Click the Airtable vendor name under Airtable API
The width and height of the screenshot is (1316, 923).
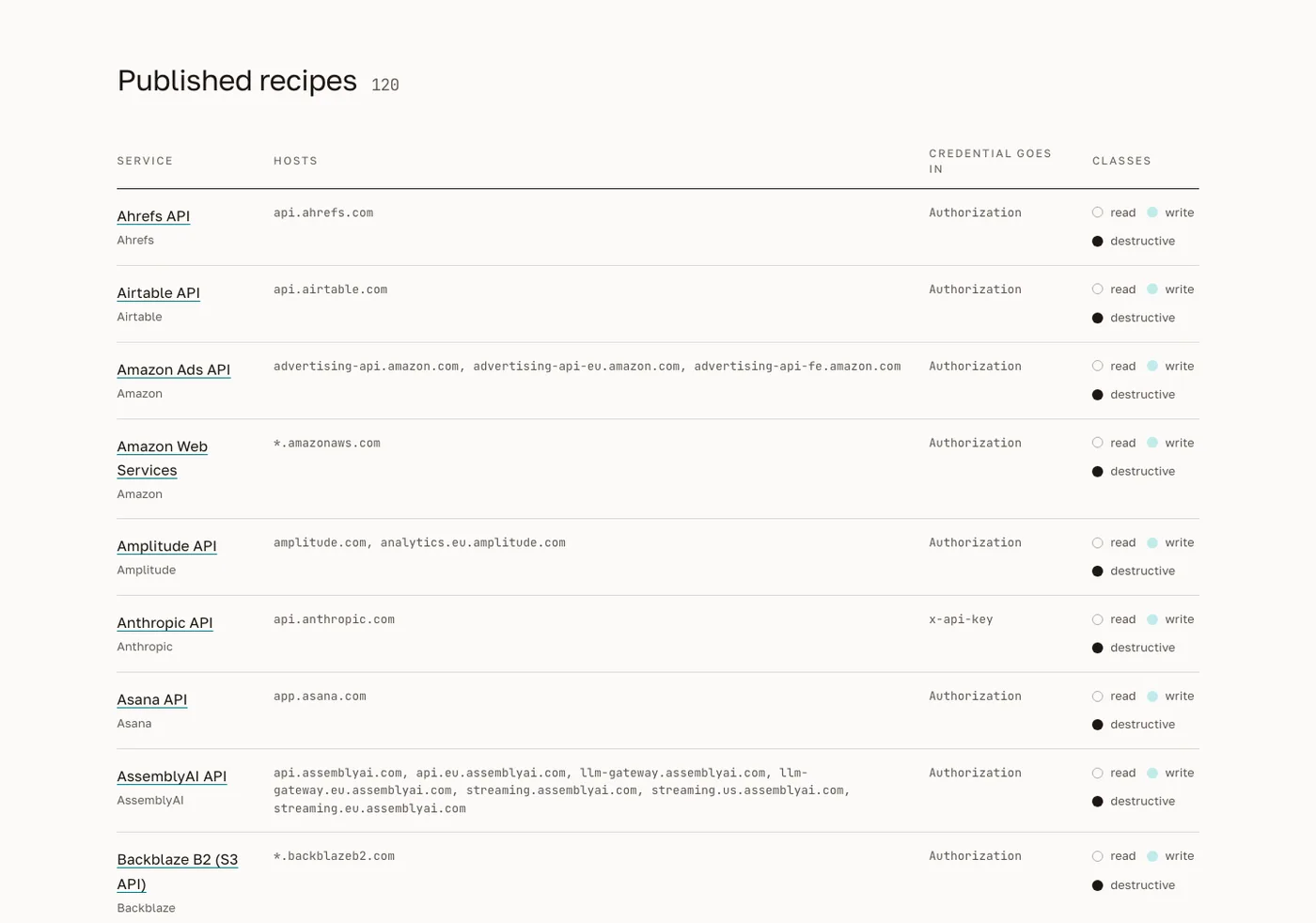(139, 318)
